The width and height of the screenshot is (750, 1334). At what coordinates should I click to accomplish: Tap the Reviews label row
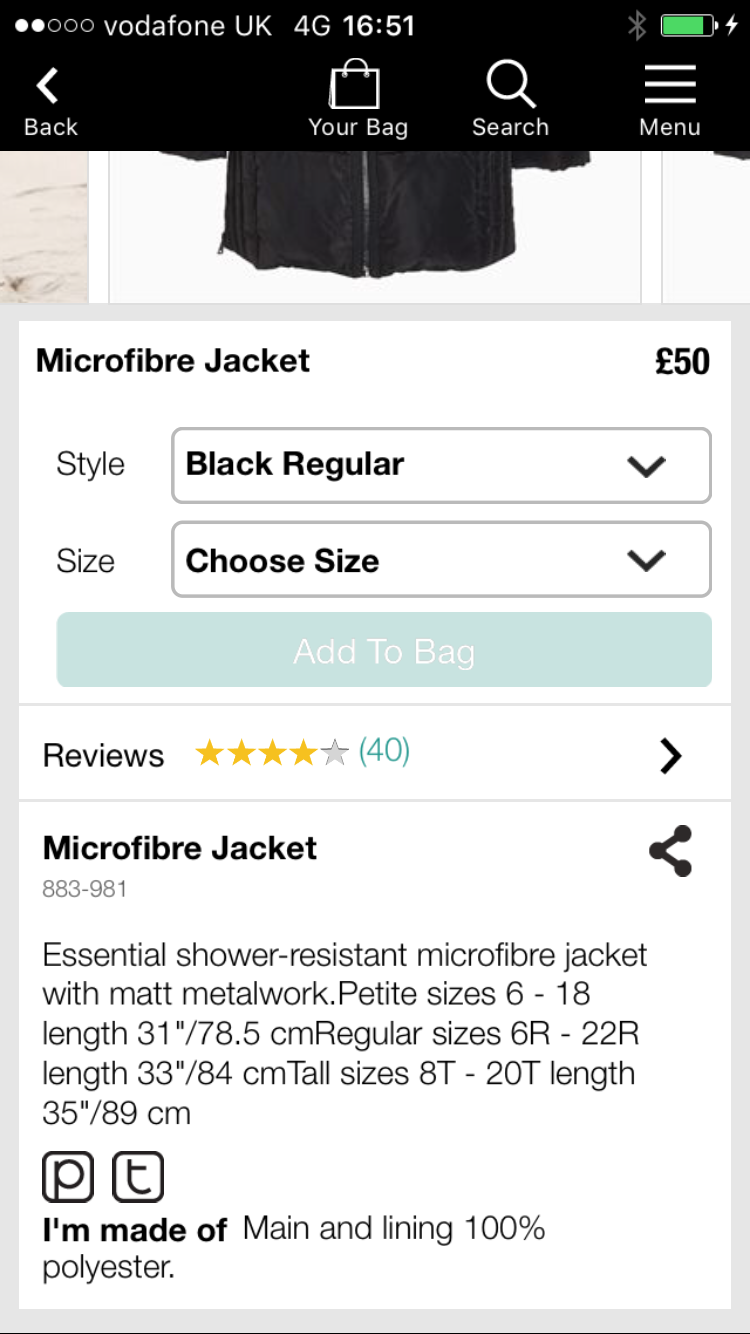point(103,756)
